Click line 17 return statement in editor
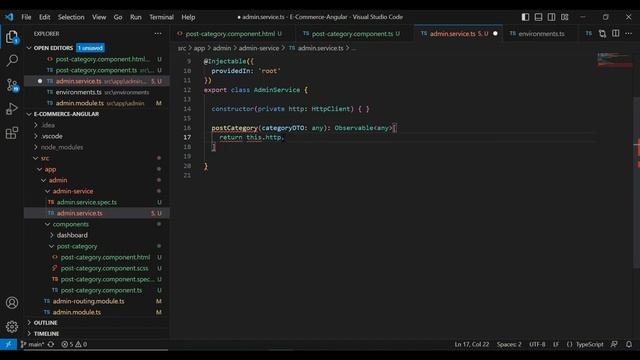 251,138
